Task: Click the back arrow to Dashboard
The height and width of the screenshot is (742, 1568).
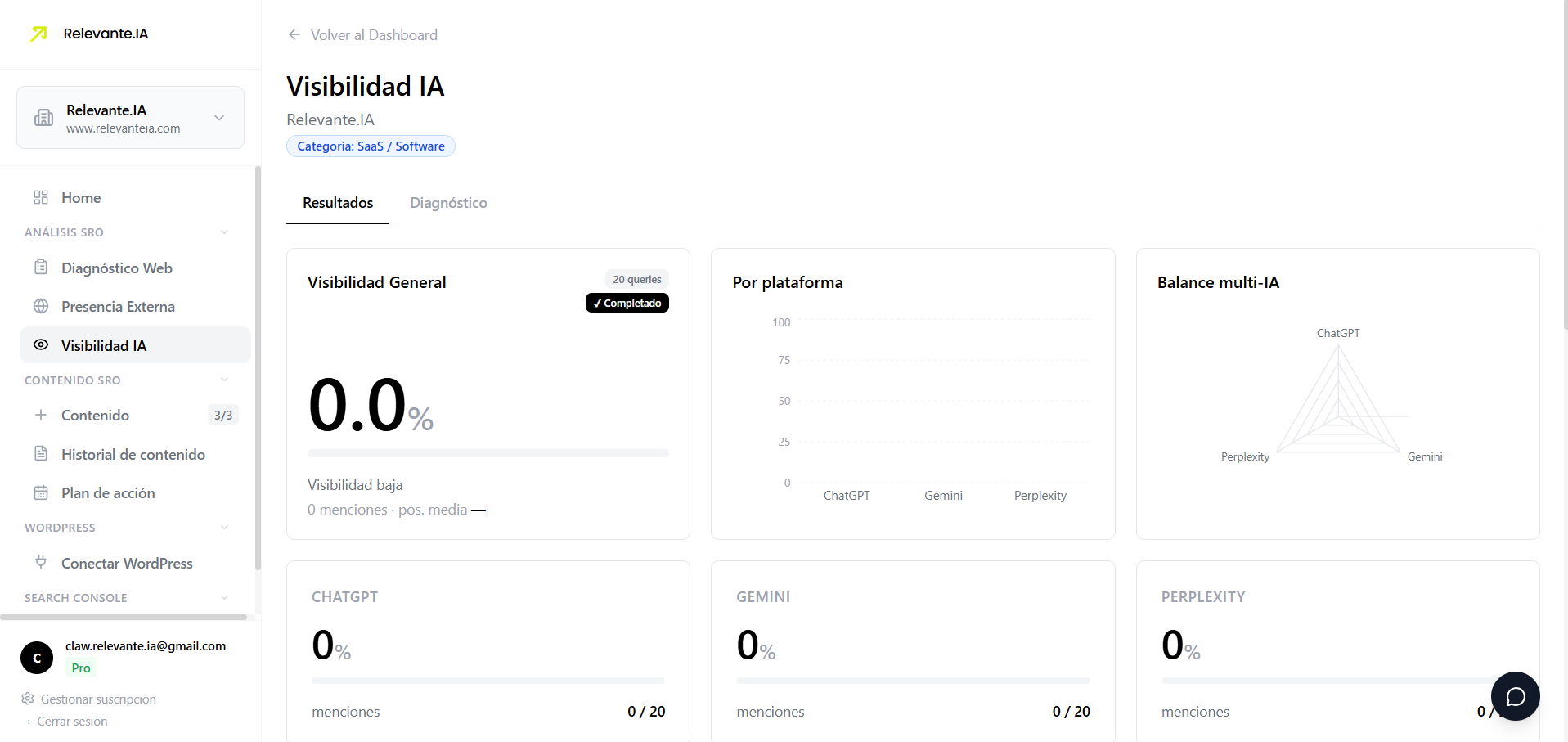Action: tap(294, 34)
